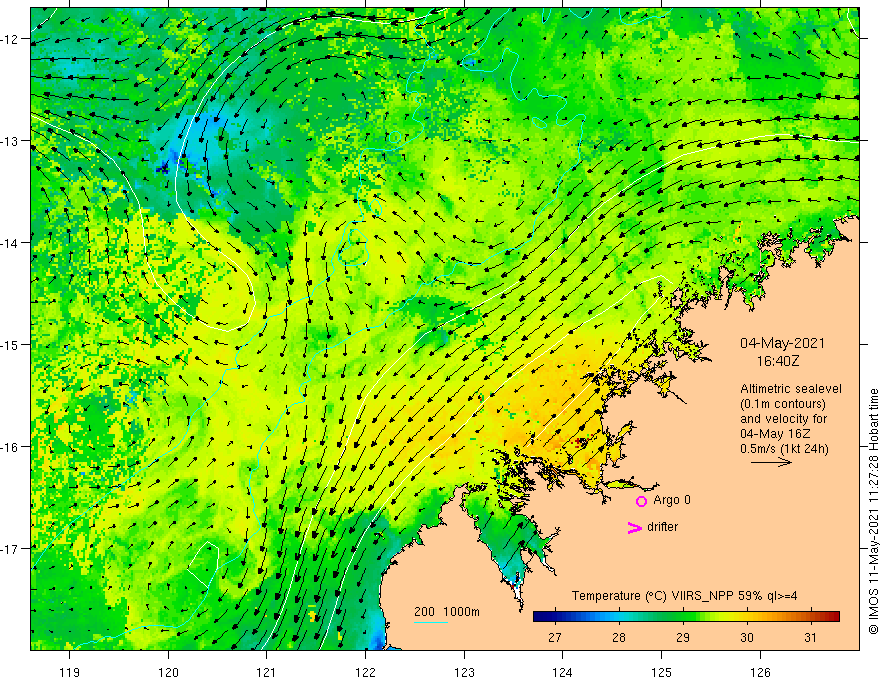Click the 'Argo 0' legend label
This screenshot has width=880, height=680.
[672, 500]
